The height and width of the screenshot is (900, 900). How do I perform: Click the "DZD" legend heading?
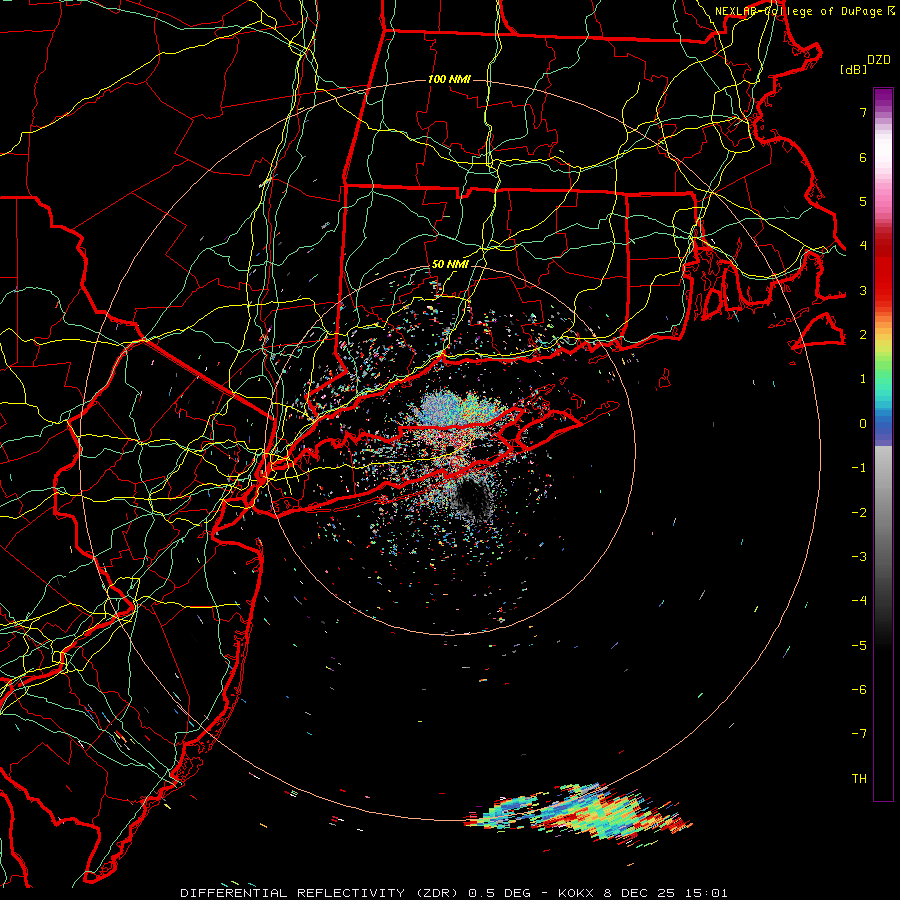pos(879,60)
